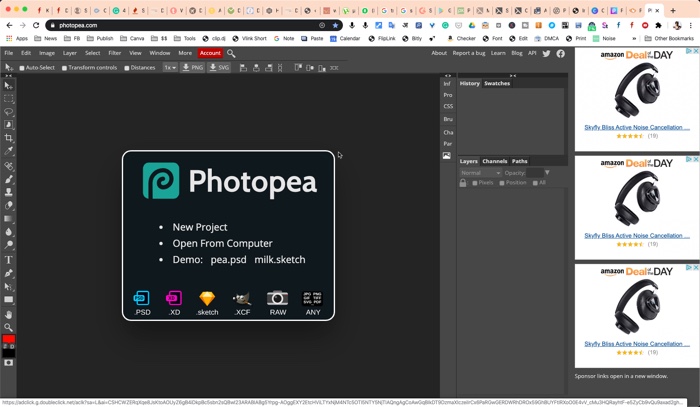The height and width of the screenshot is (407, 700).
Task: Select the Path Select tool
Action: pyautogui.click(x=8, y=287)
